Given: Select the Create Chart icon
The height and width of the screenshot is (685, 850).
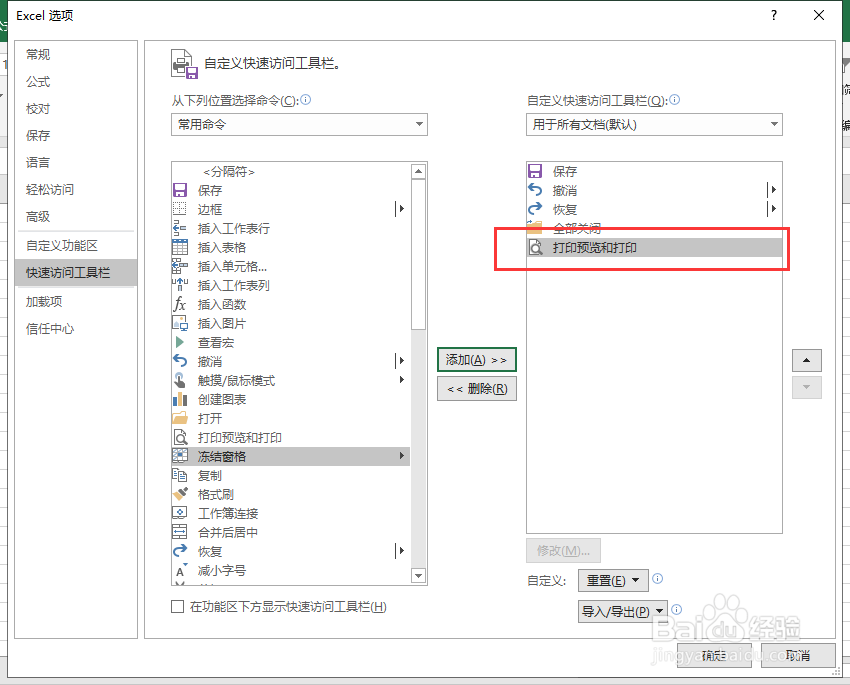Looking at the screenshot, I should tap(179, 399).
